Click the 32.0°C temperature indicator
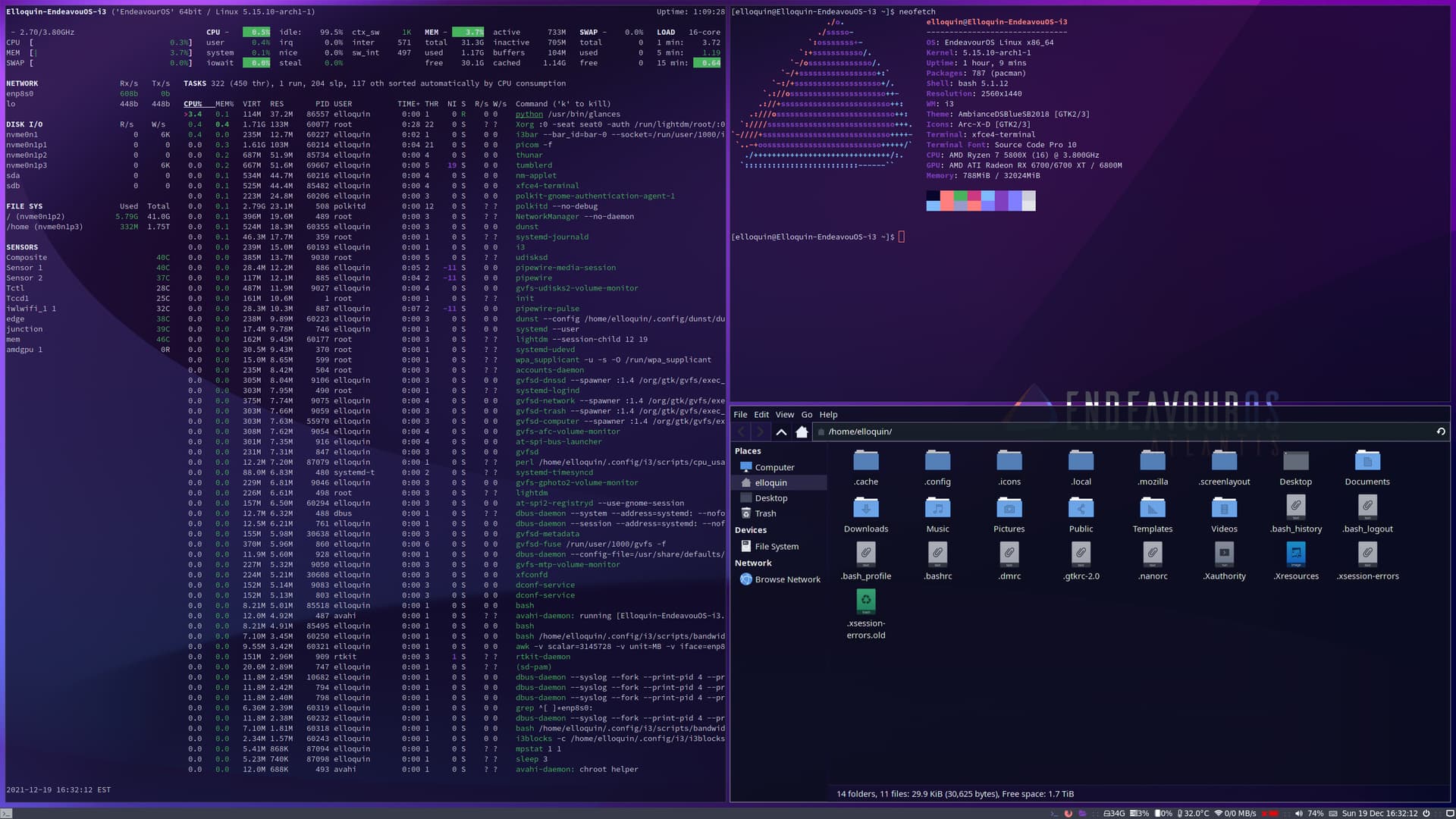The image size is (1456, 819). coord(1193,814)
